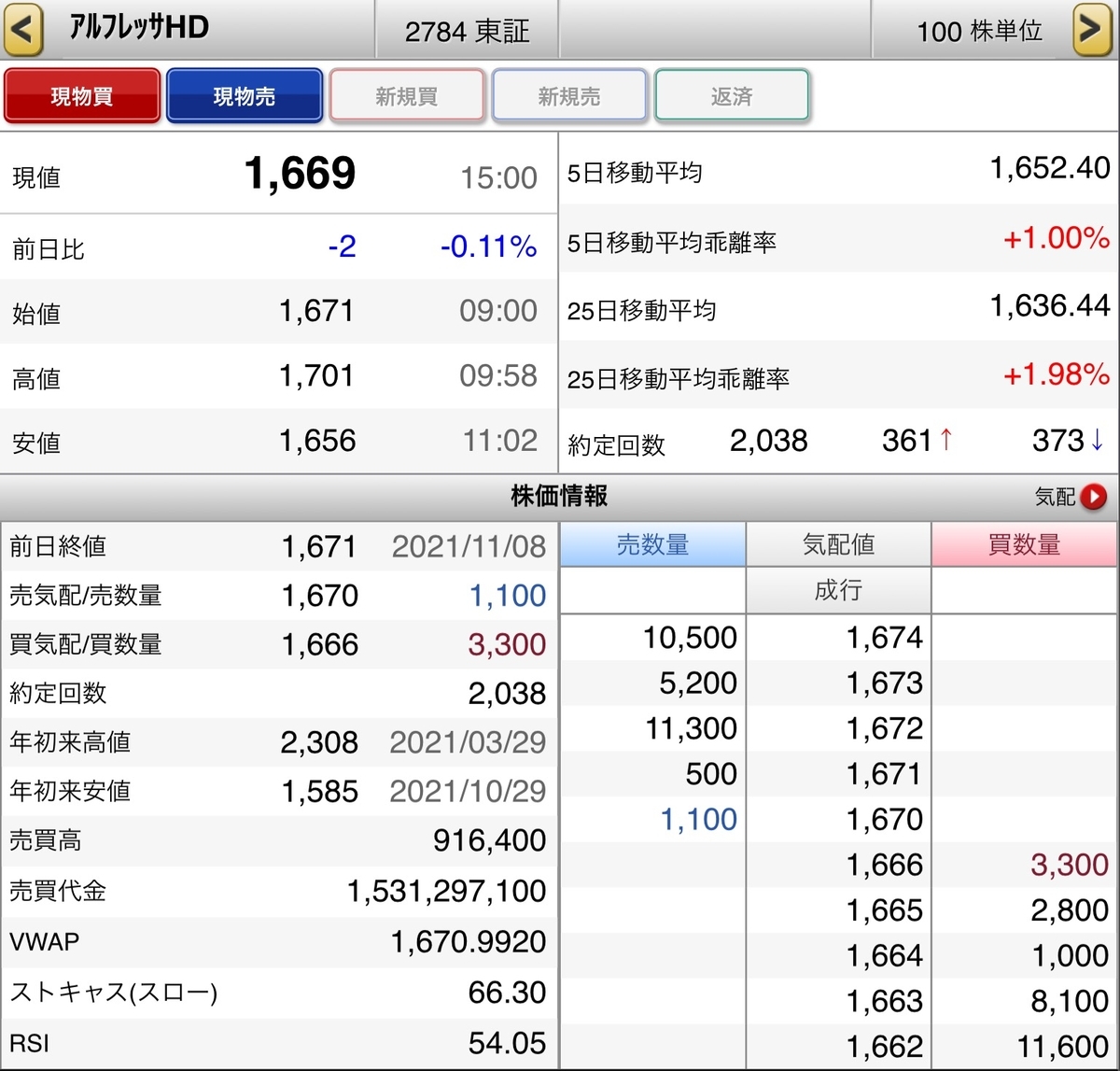Select the 売数量 column header

coord(652,544)
